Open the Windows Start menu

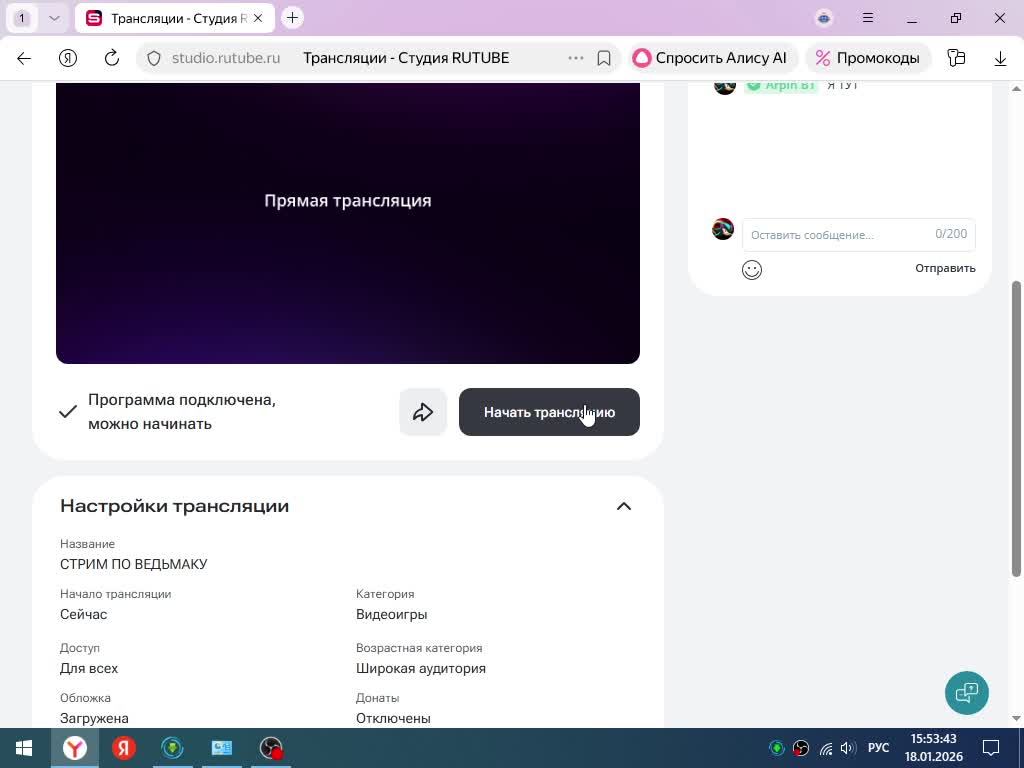[x=24, y=748]
